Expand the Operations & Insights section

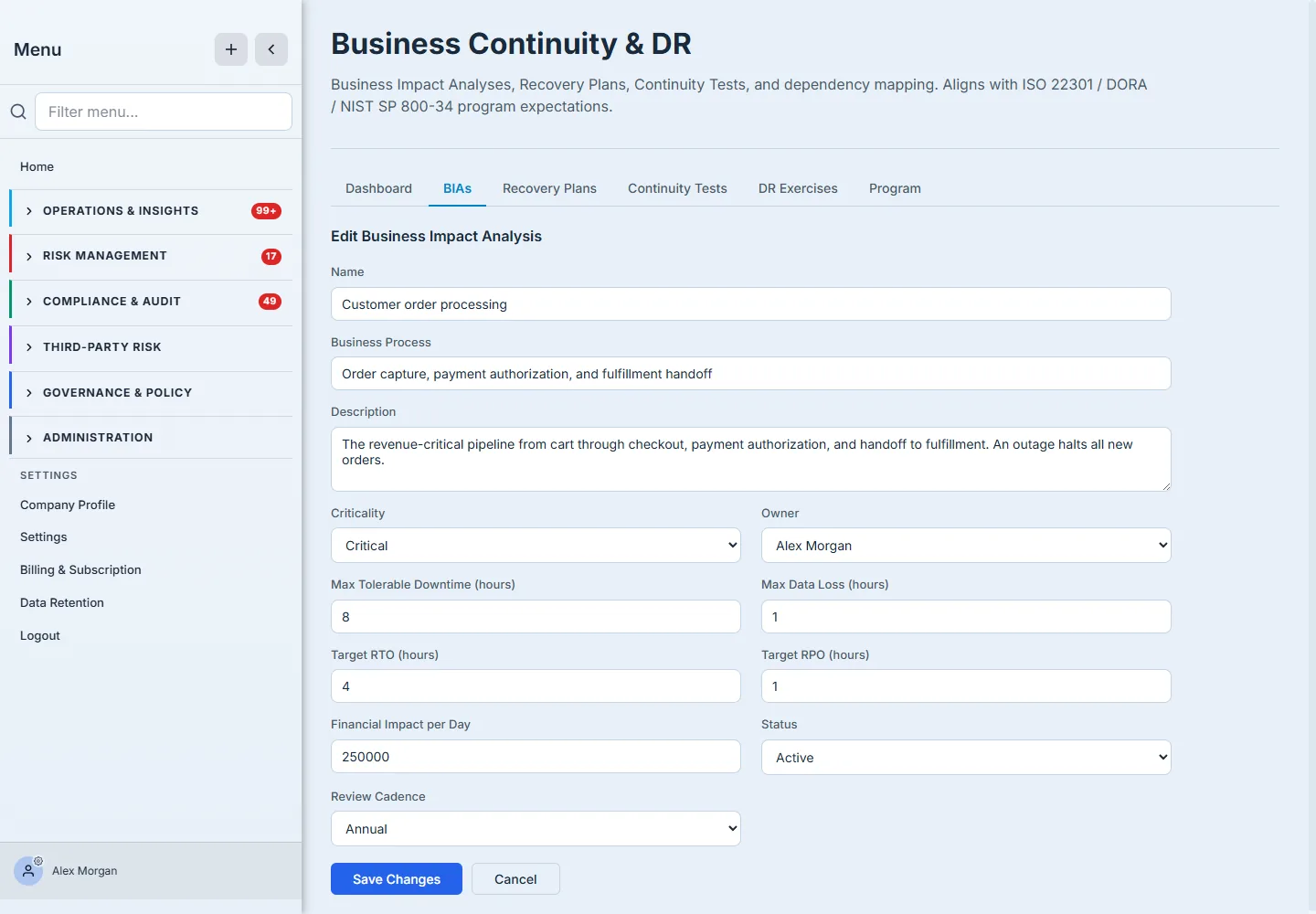pyautogui.click(x=151, y=211)
